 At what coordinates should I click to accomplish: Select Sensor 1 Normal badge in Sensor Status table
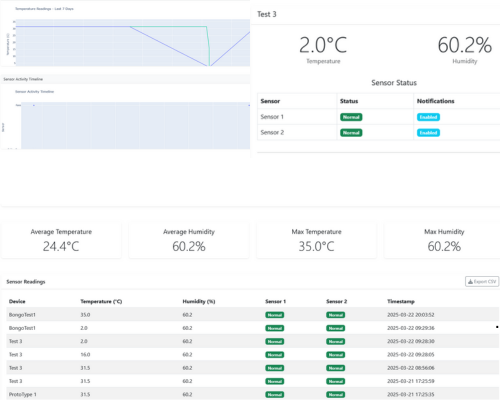pos(351,117)
